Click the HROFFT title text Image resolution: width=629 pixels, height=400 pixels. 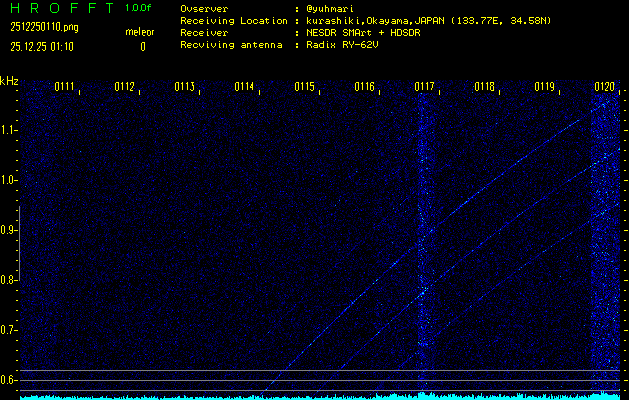(x=57, y=8)
